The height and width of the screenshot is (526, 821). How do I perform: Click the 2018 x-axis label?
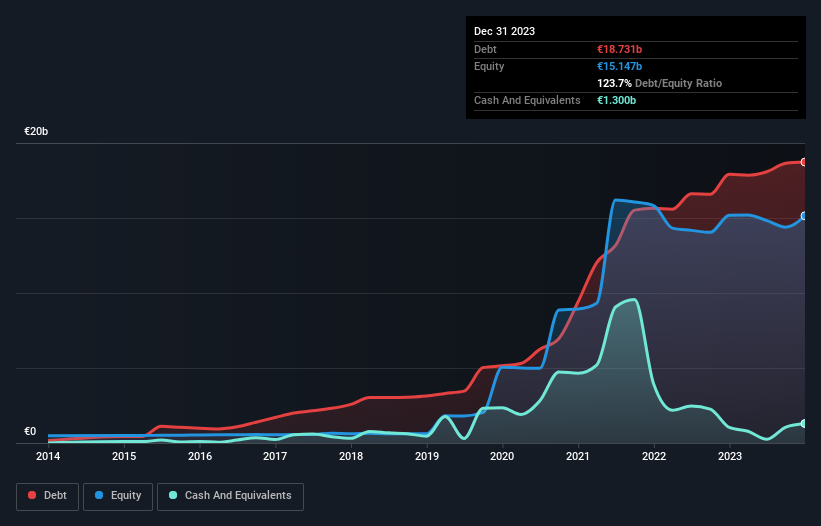click(x=351, y=456)
